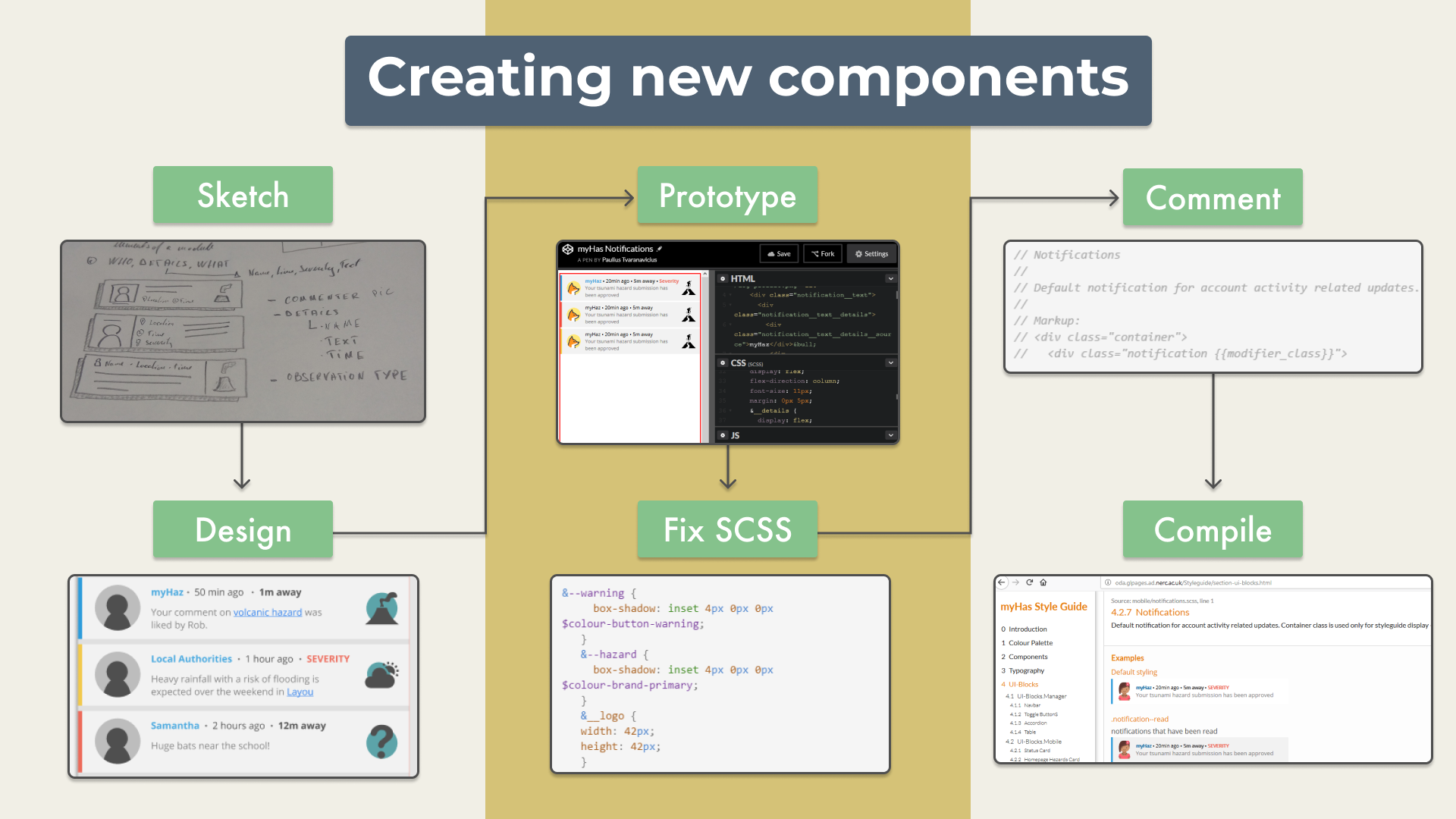Click the gear icon on the HTML panel
Viewport: 1456px width, 819px height.
tap(723, 279)
